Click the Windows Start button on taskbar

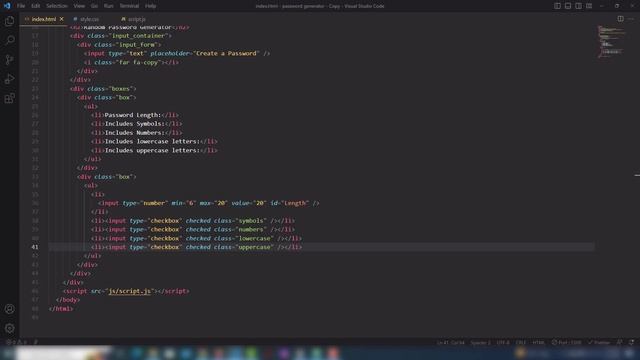coord(7,353)
